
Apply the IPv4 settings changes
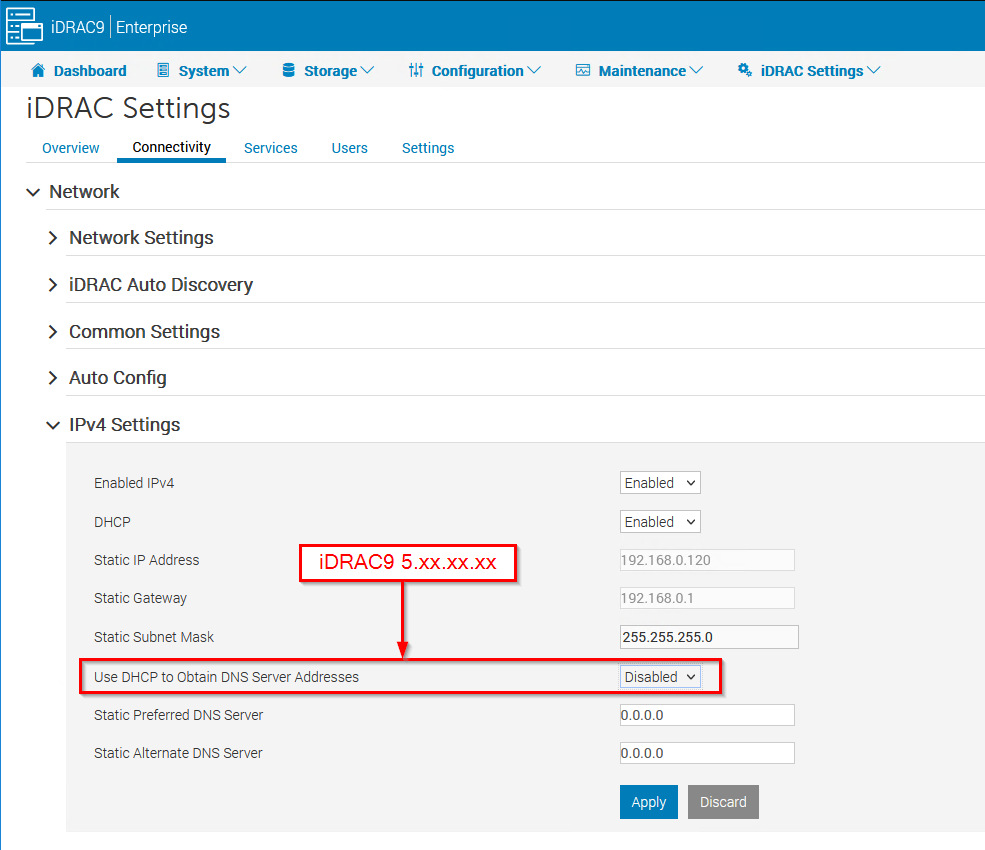click(x=648, y=802)
